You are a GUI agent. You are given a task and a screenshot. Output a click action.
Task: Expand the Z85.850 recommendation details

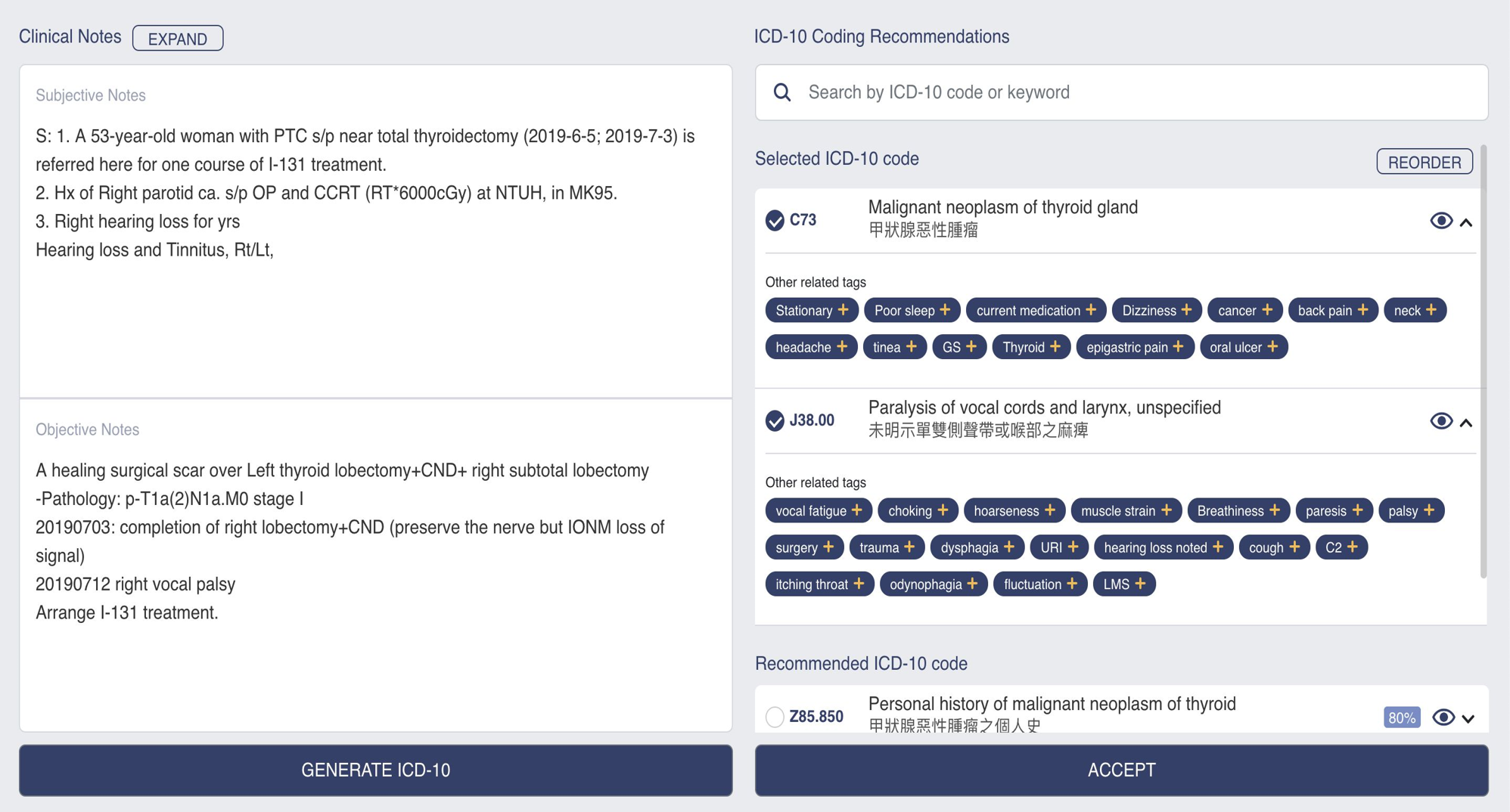[x=1468, y=717]
